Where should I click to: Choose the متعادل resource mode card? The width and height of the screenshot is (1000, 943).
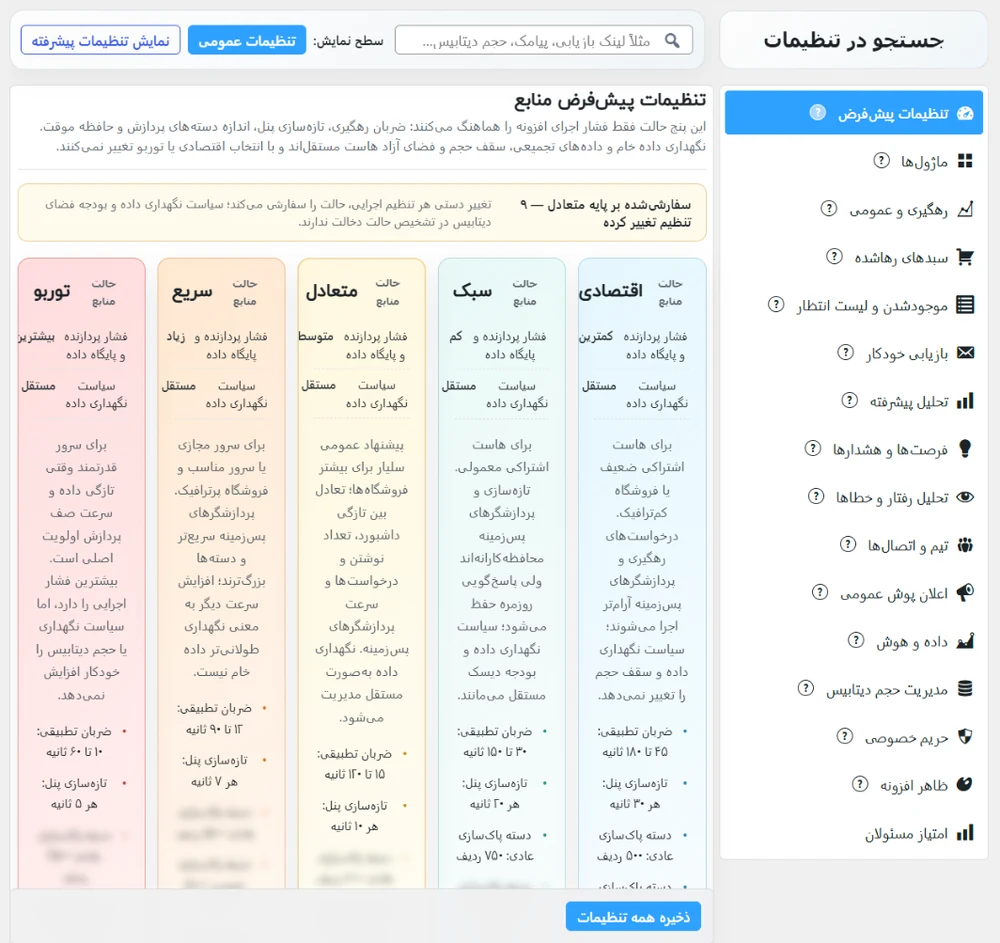(362, 574)
